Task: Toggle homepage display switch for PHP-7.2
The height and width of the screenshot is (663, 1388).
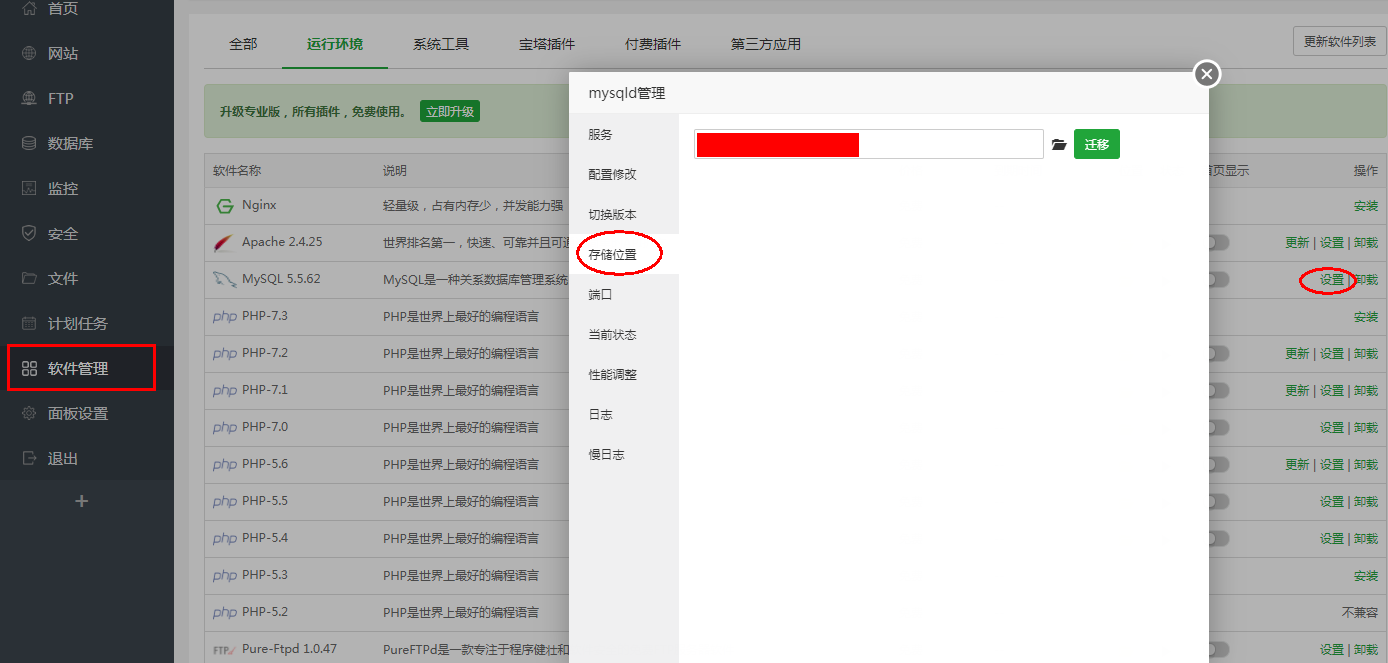Action: (1219, 354)
